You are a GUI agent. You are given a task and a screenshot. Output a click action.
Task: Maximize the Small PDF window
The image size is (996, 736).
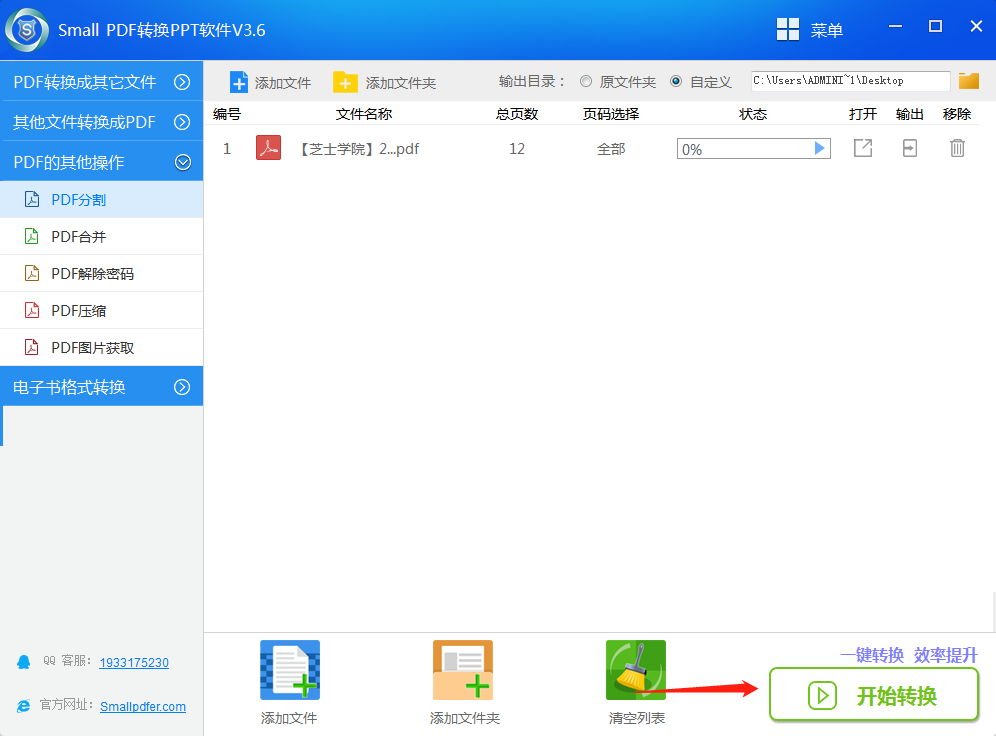[x=935, y=26]
